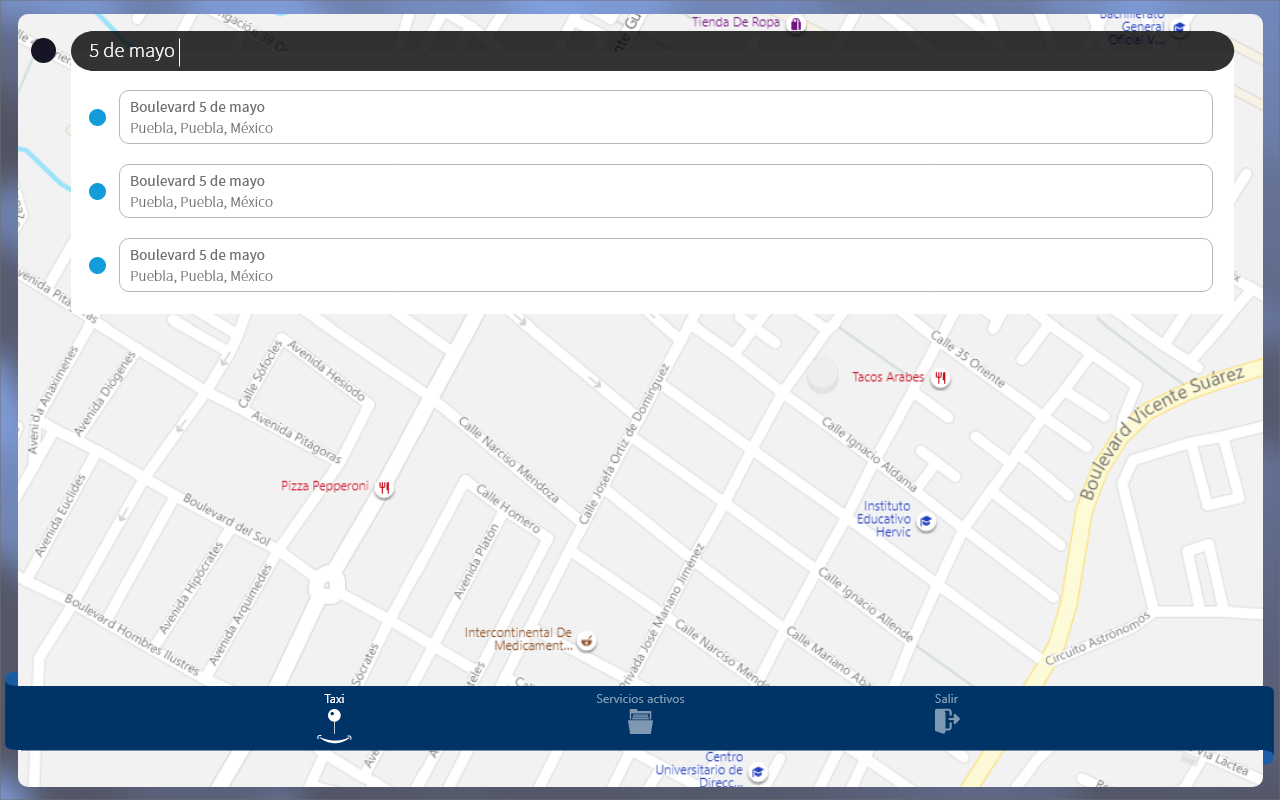Click the Pizza Pepperoni text label
This screenshot has height=800, width=1280.
pyautogui.click(x=325, y=486)
